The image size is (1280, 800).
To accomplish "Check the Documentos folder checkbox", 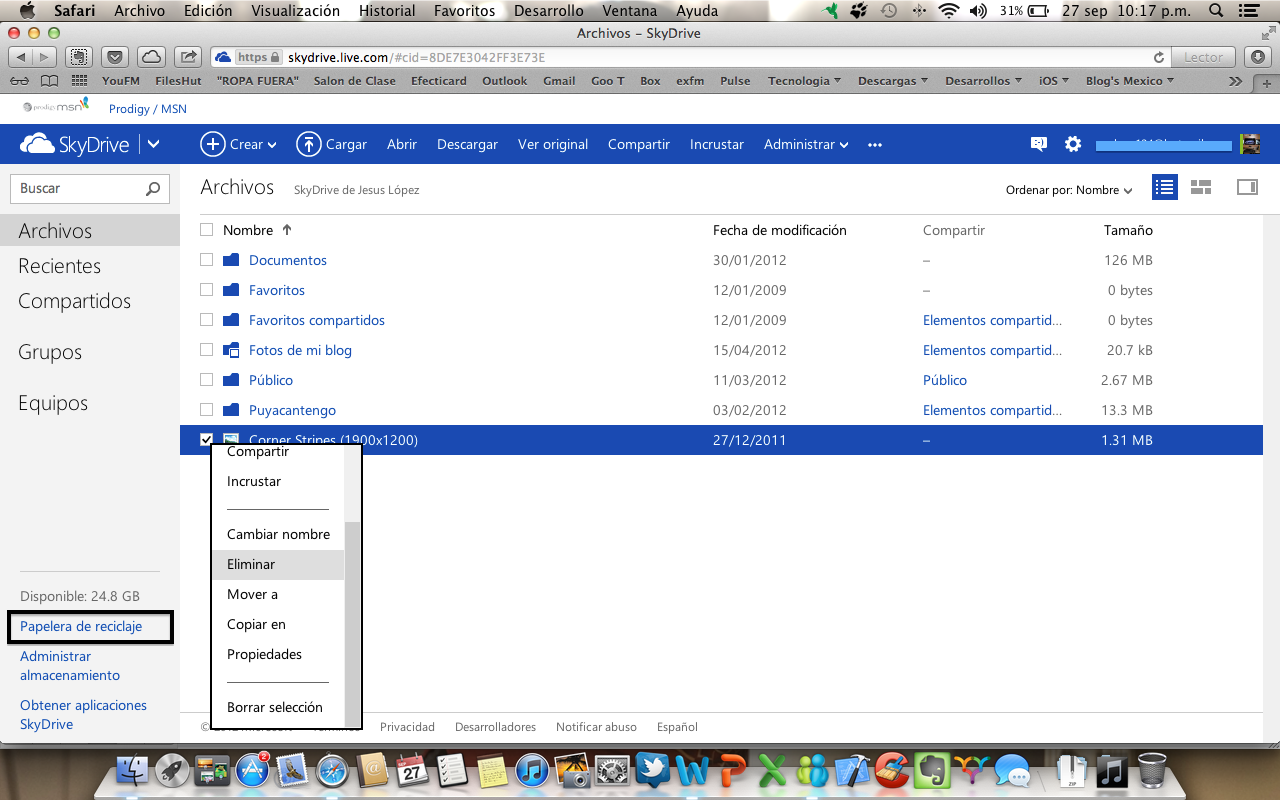I will [x=207, y=260].
